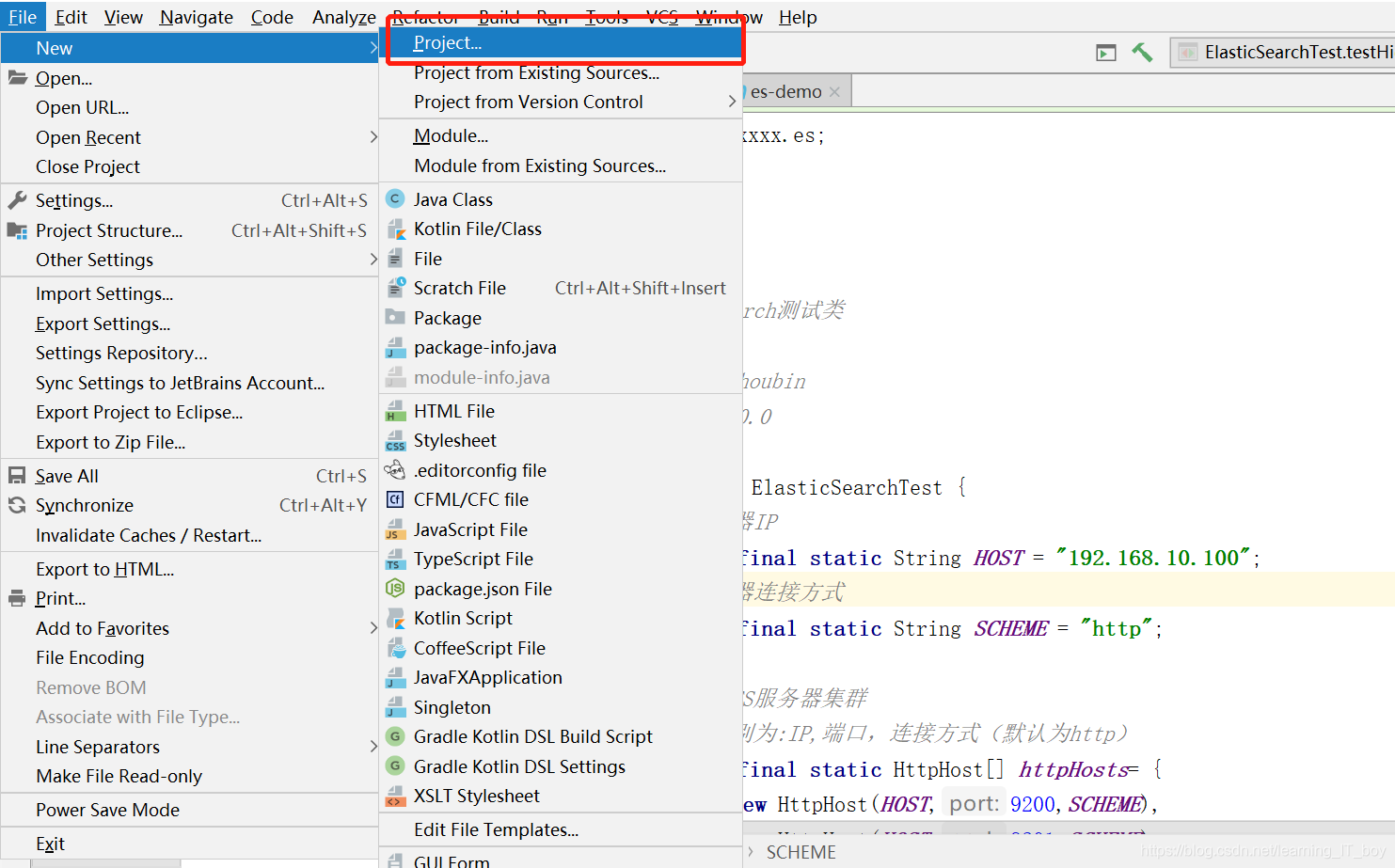Click the Kotlin File/Class icon
Viewport: 1395px width, 868px height.
[396, 229]
